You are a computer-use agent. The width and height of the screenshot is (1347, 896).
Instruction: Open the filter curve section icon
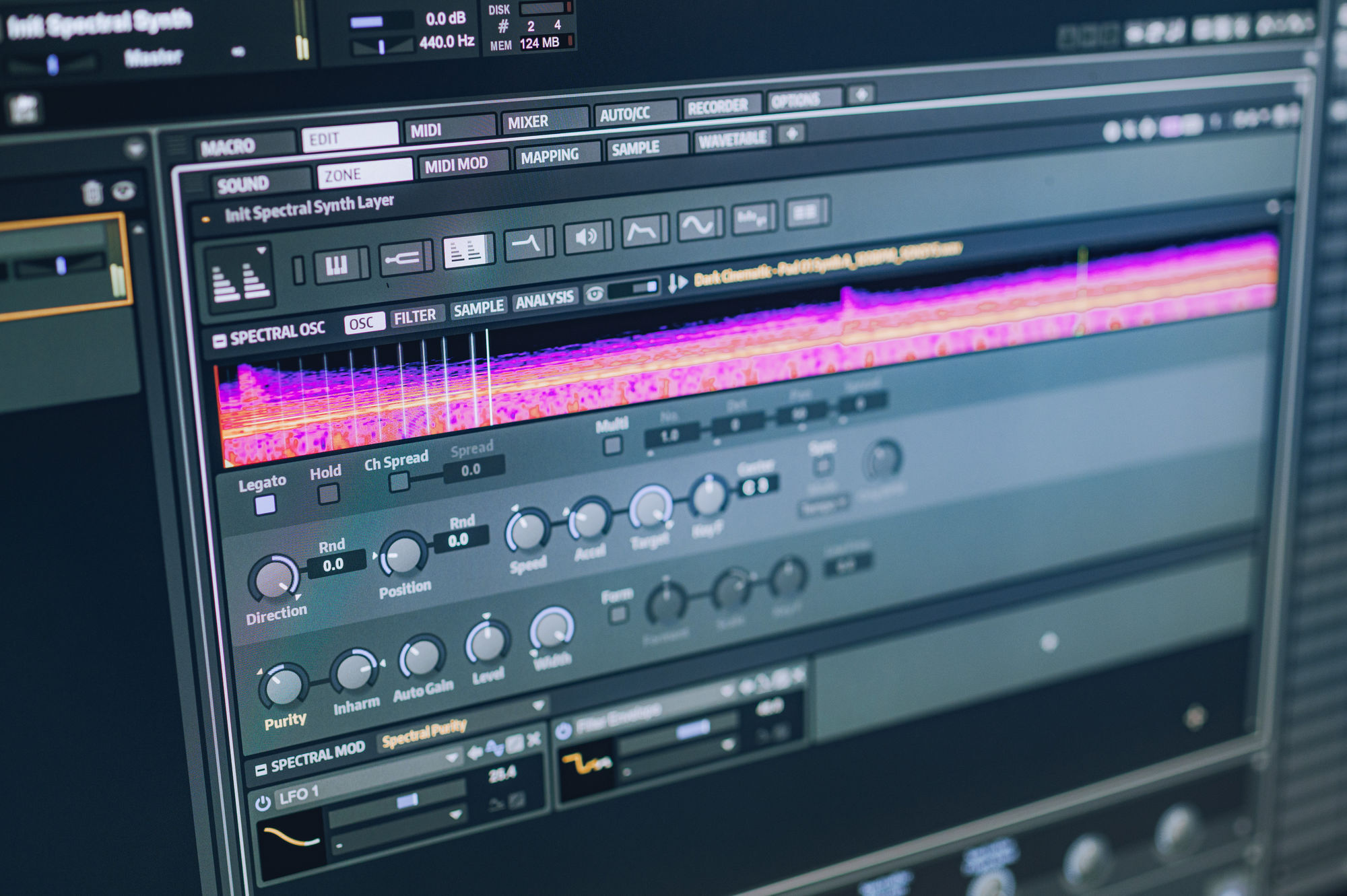click(526, 243)
